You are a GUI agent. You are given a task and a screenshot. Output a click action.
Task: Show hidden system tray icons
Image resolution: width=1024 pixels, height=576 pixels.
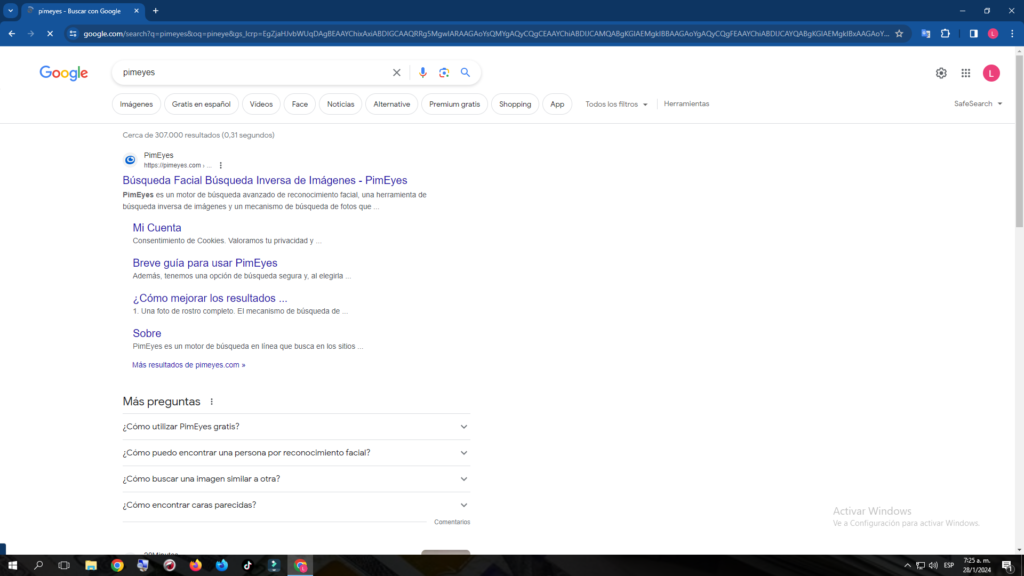tap(907, 566)
